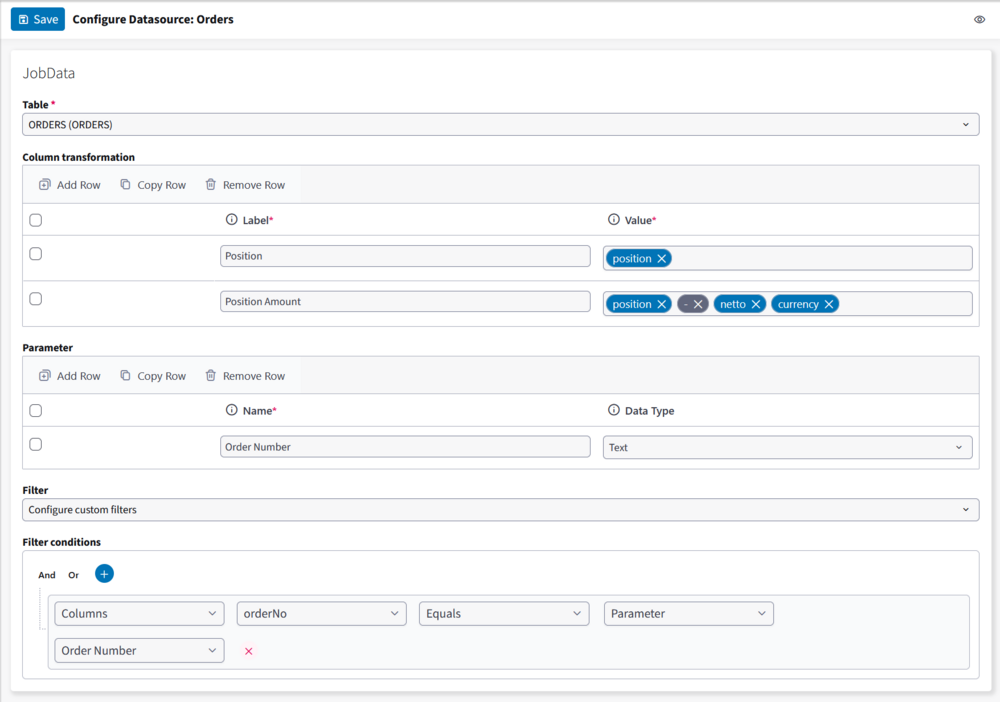
Task: Click info icon next to Data Type
Action: pyautogui.click(x=614, y=410)
